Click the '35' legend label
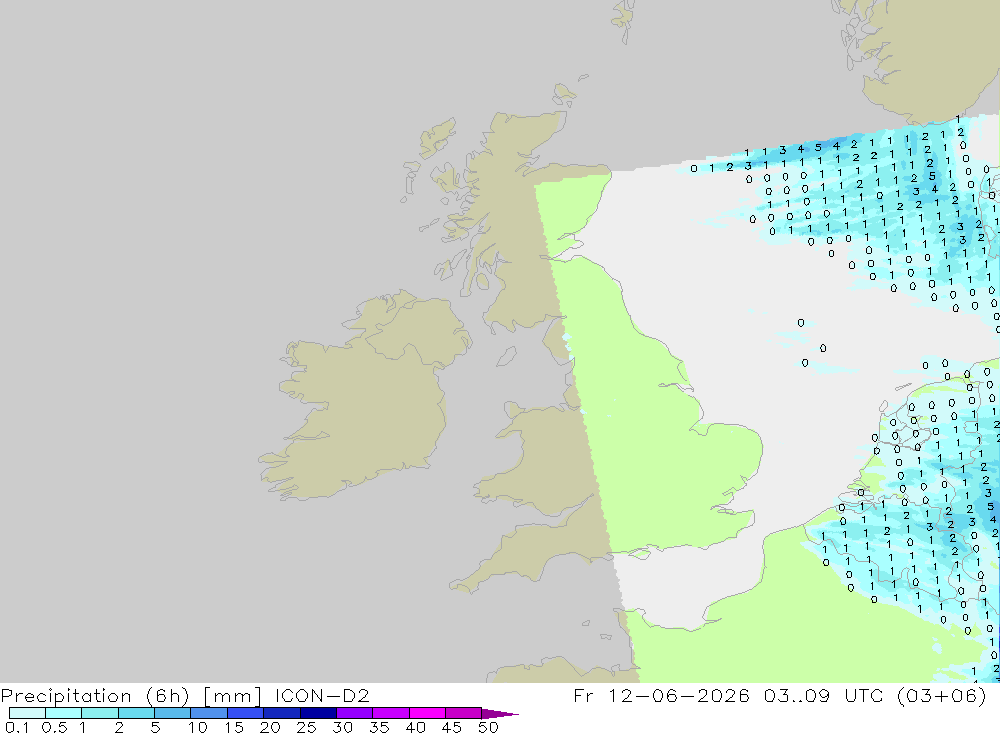This screenshot has height=733, width=1000. point(379,727)
